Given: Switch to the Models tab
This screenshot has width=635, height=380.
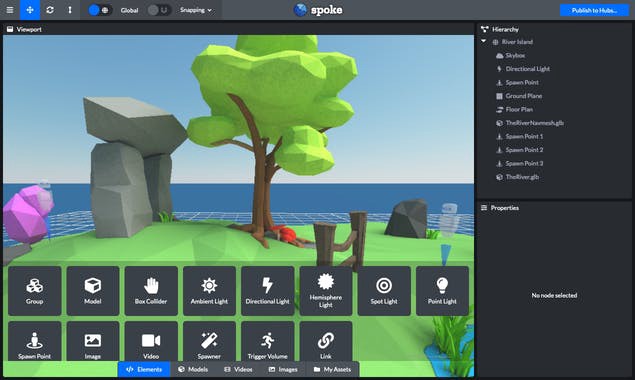Looking at the screenshot, I should 193,369.
